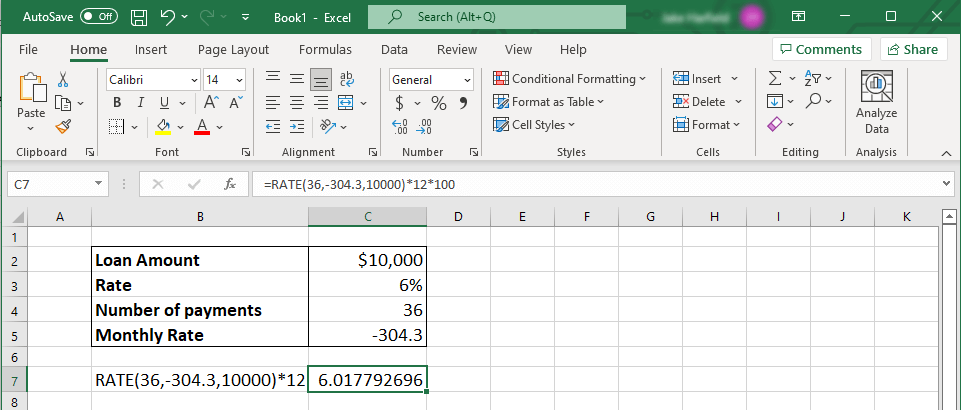961x410 pixels.
Task: Toggle Italic formatting
Action: (x=141, y=102)
